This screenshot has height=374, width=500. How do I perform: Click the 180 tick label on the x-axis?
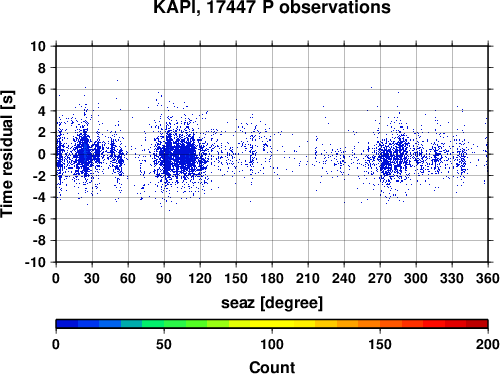pos(272,278)
